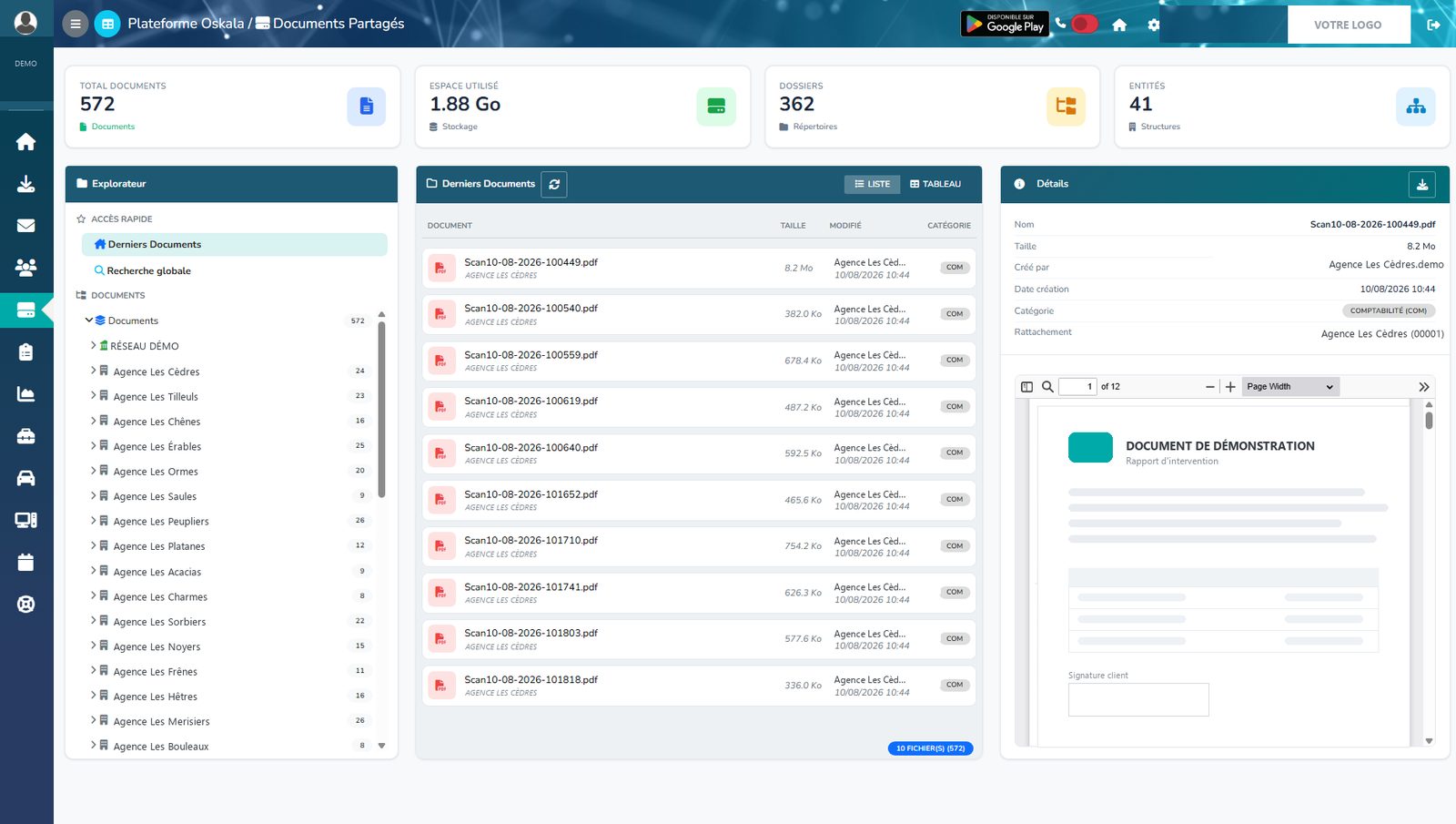
Task: Toggle the red switch in the header
Action: [1084, 24]
